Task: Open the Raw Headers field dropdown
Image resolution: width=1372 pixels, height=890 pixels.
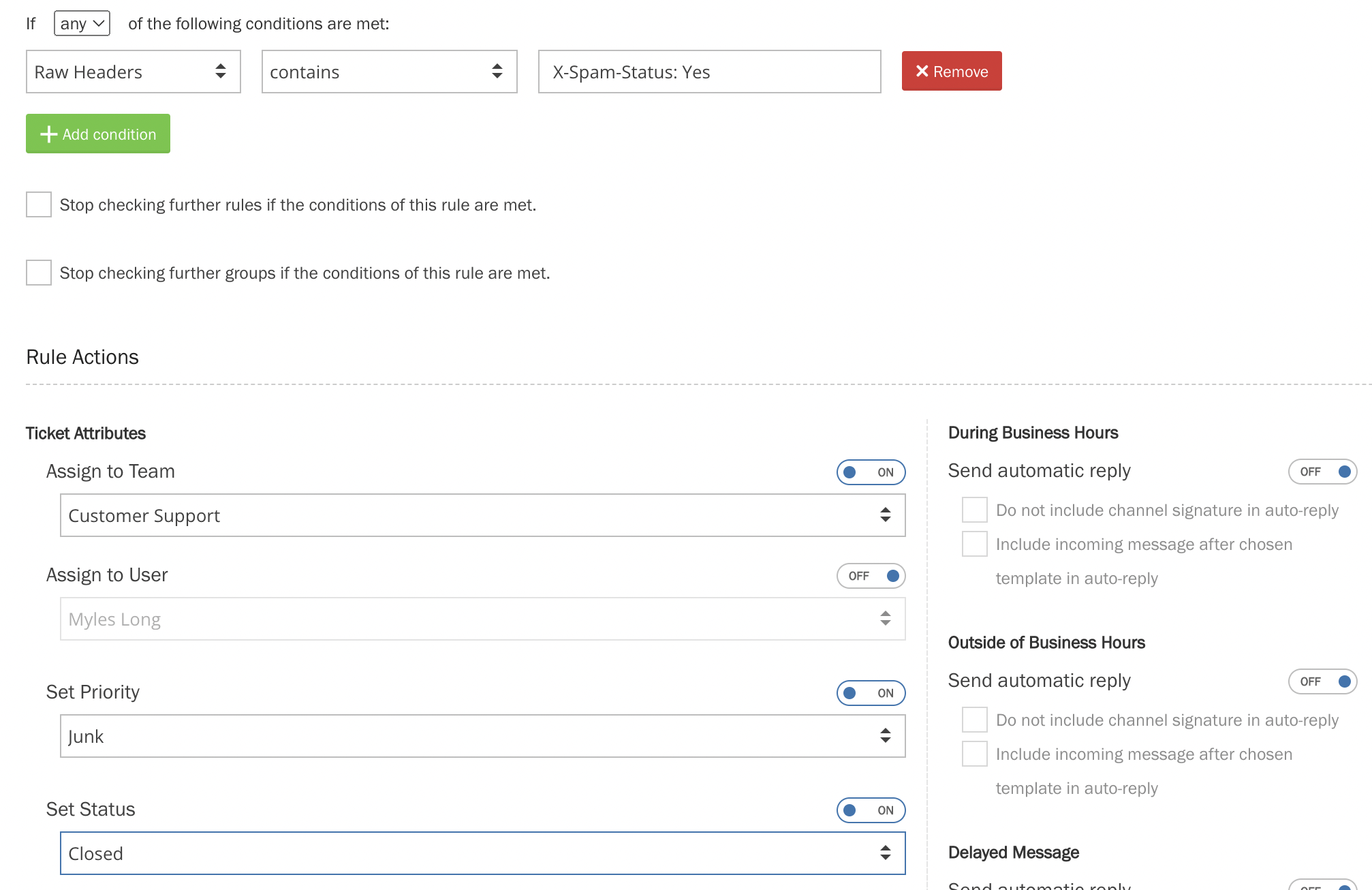Action: pos(133,72)
